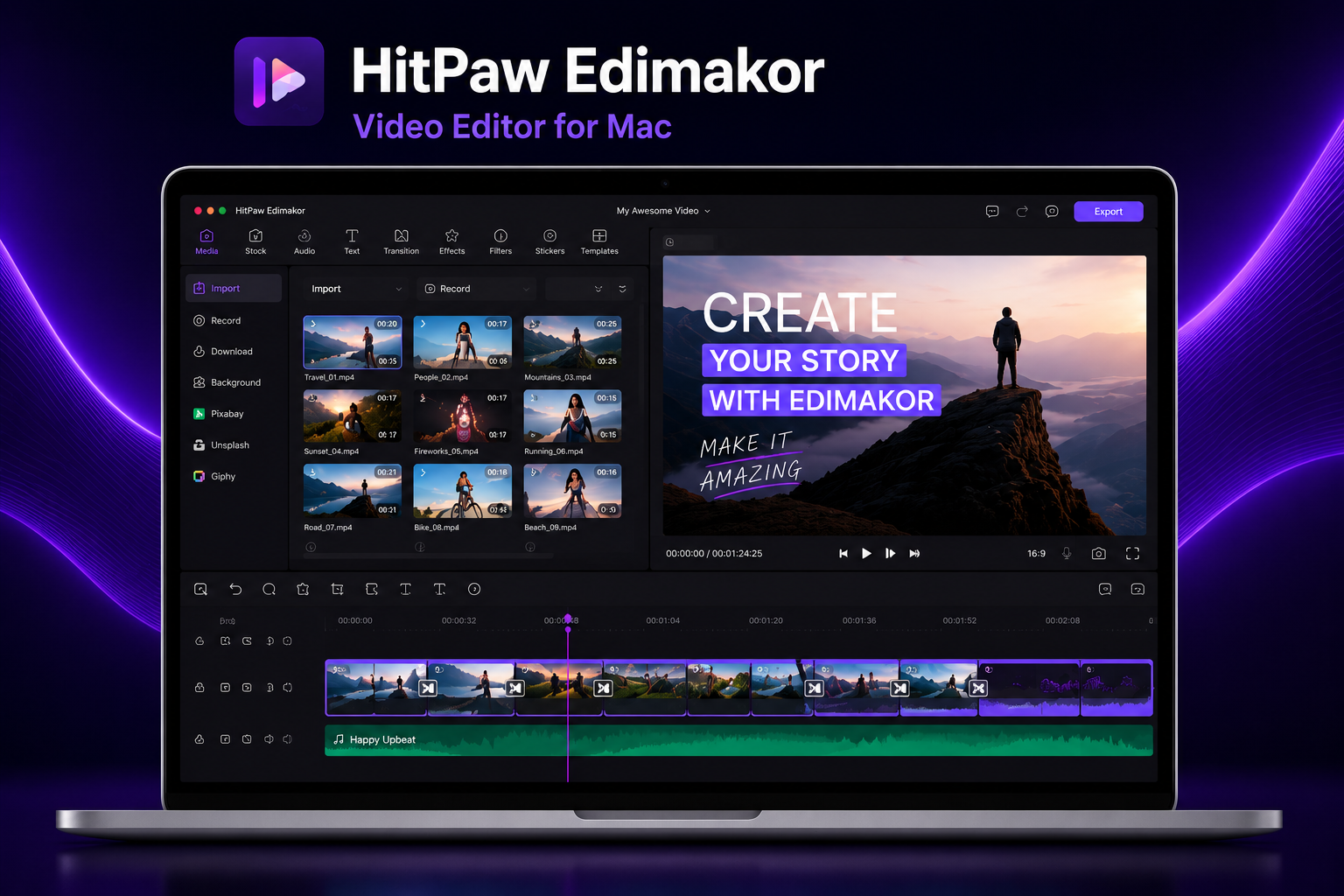Select Import in the left sidebar
This screenshot has height=896, width=1344.
point(234,288)
